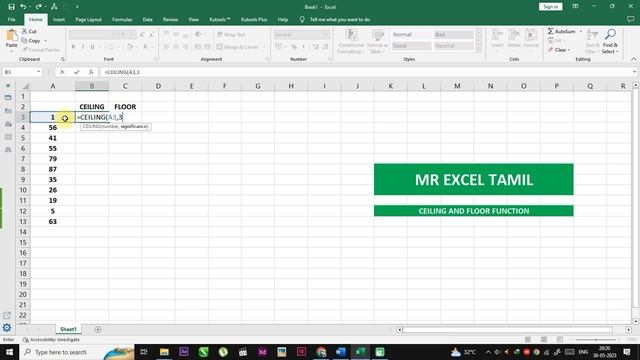Image resolution: width=640 pixels, height=360 pixels.
Task: Click the MR EXCEL TAMIL banner
Action: click(x=473, y=180)
